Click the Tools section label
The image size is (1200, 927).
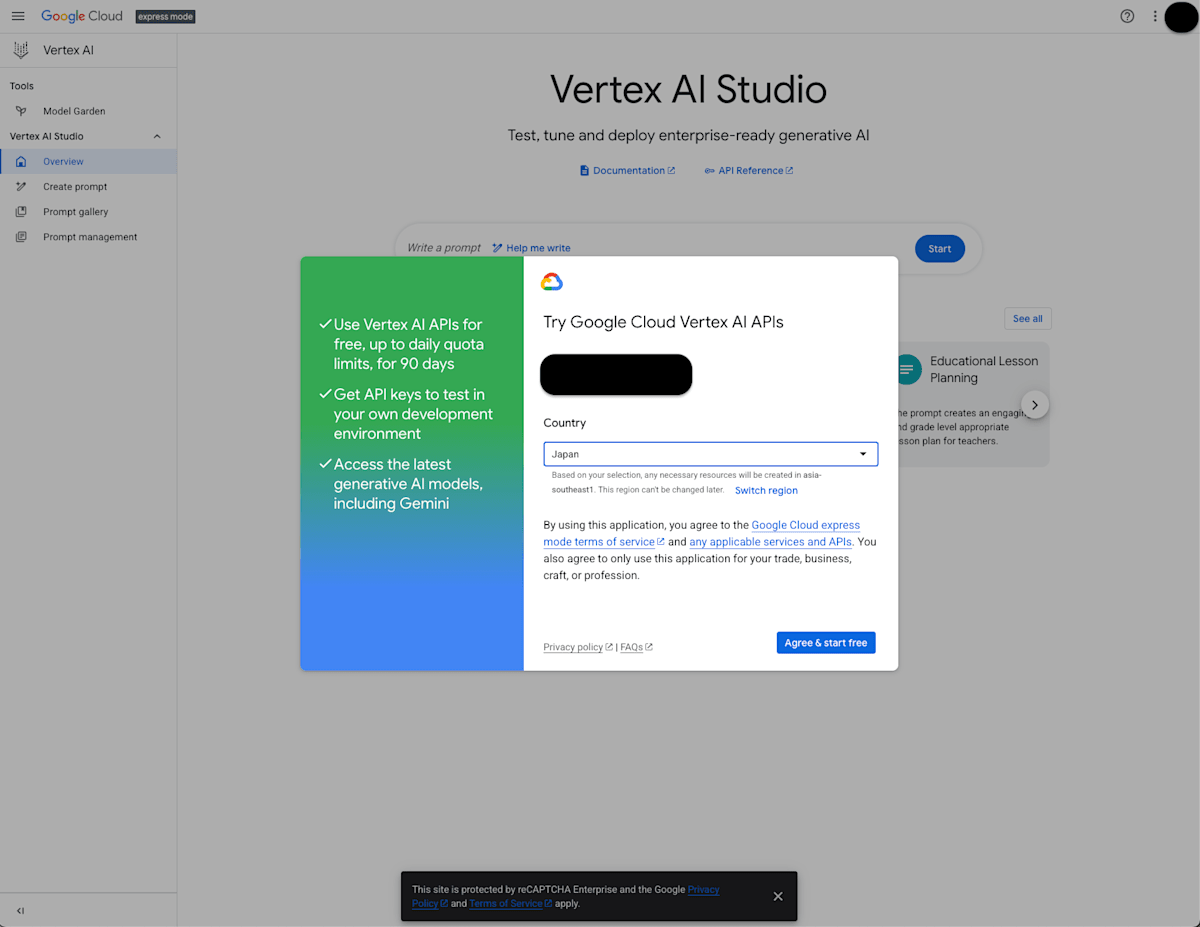point(22,86)
